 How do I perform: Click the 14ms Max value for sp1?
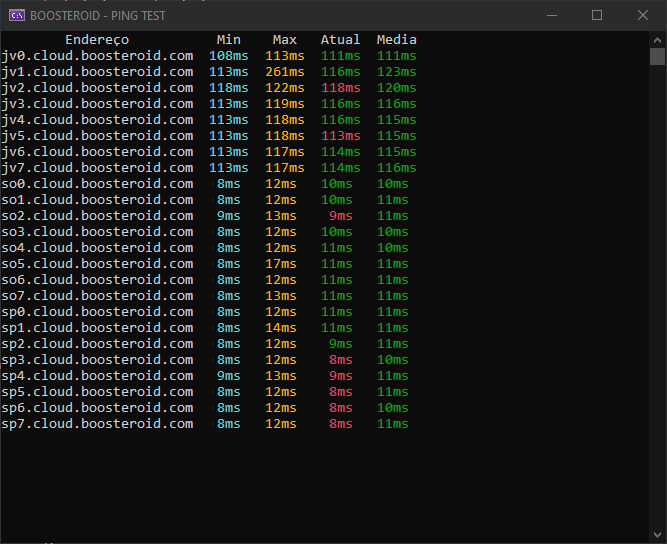point(281,328)
